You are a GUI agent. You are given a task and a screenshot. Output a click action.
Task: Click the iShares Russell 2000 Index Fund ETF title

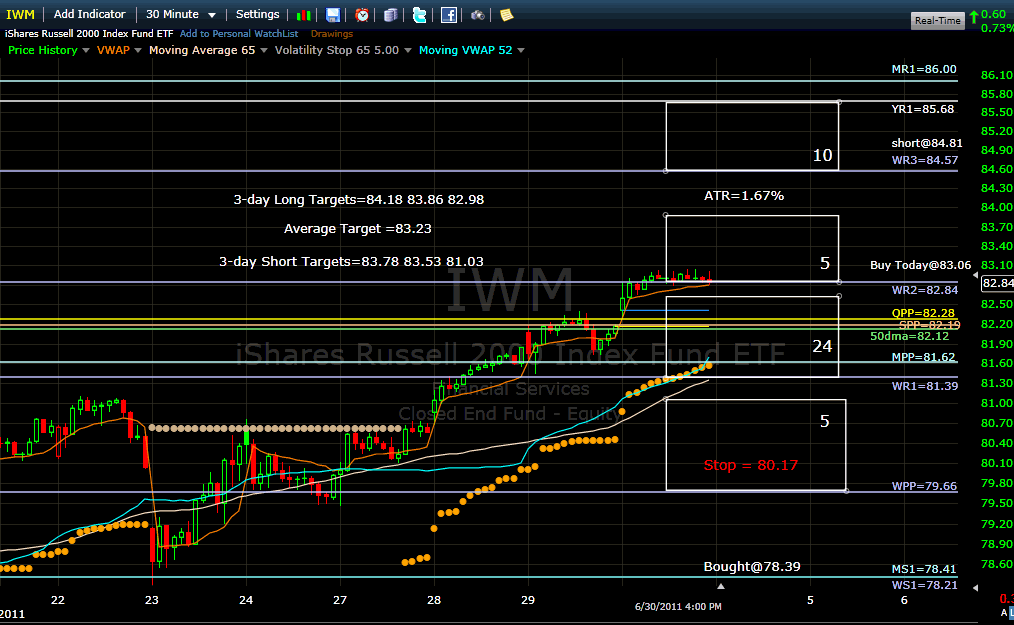tap(89, 34)
